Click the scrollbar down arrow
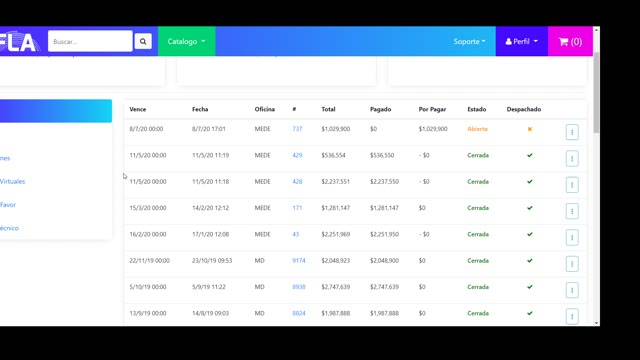The width and height of the screenshot is (640, 360). point(596,323)
